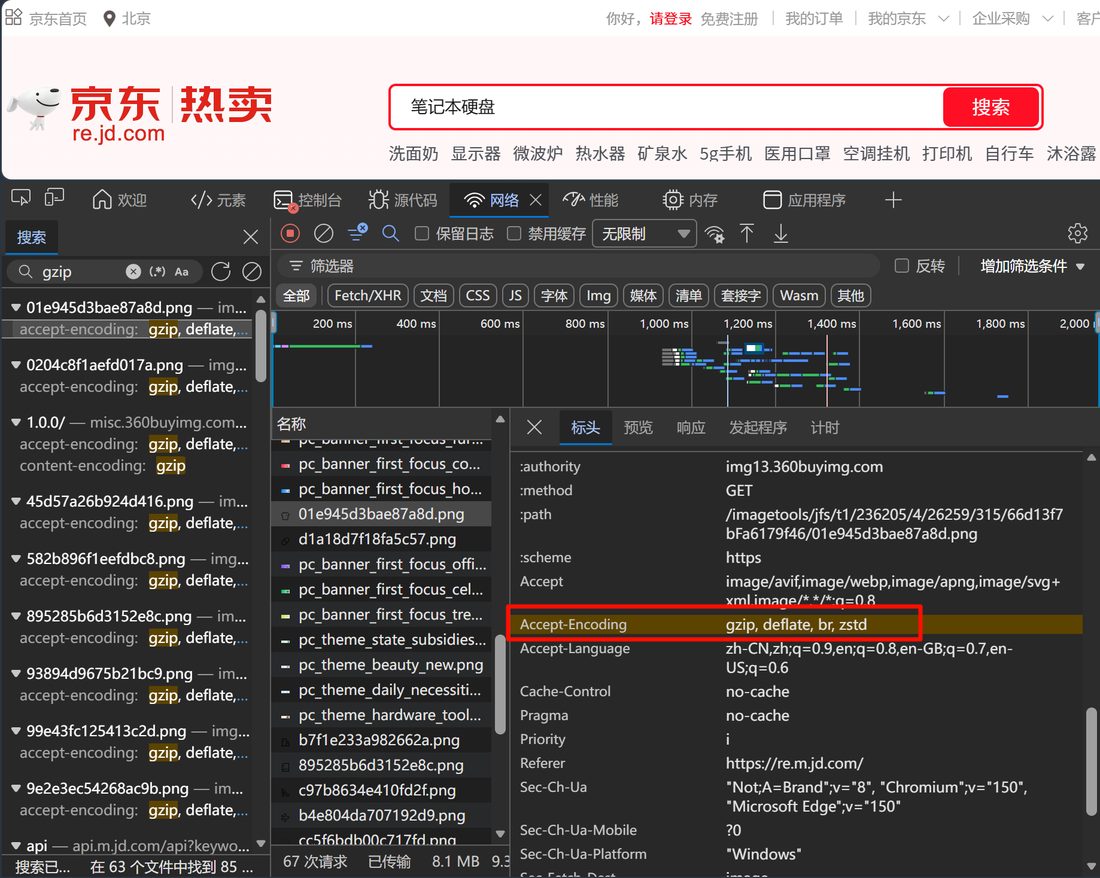Viewport: 1100px width, 878px height.
Task: Filter requests by CSS type
Action: [478, 295]
